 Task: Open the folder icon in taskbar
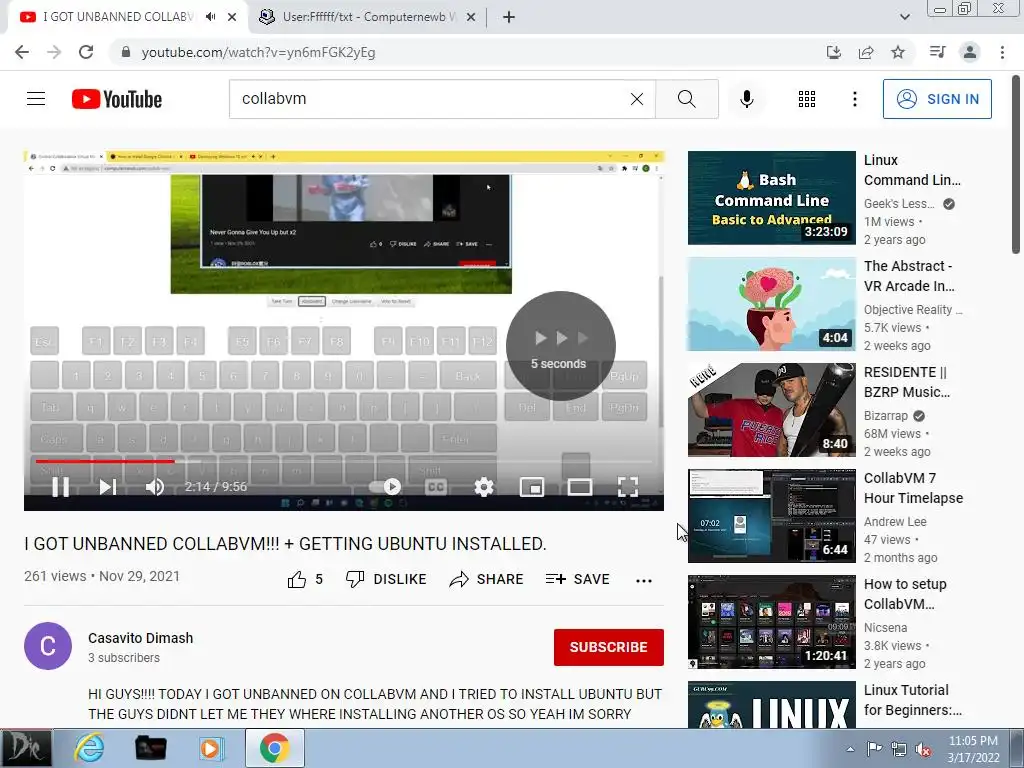click(150, 748)
